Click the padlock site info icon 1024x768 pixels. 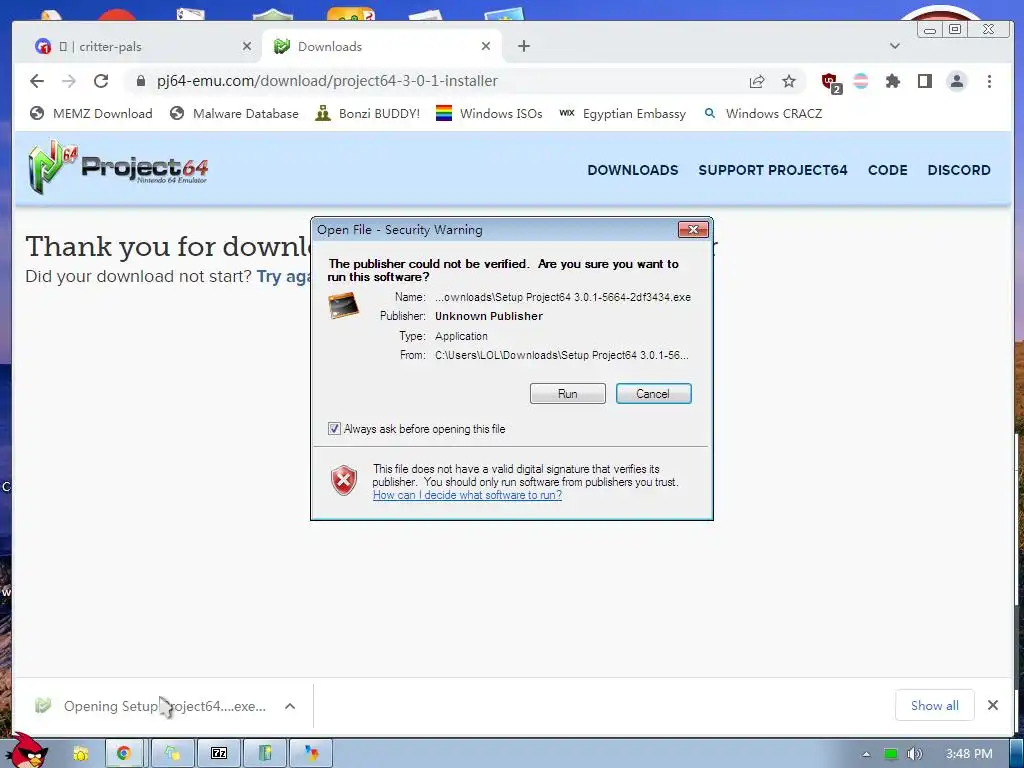pos(140,81)
